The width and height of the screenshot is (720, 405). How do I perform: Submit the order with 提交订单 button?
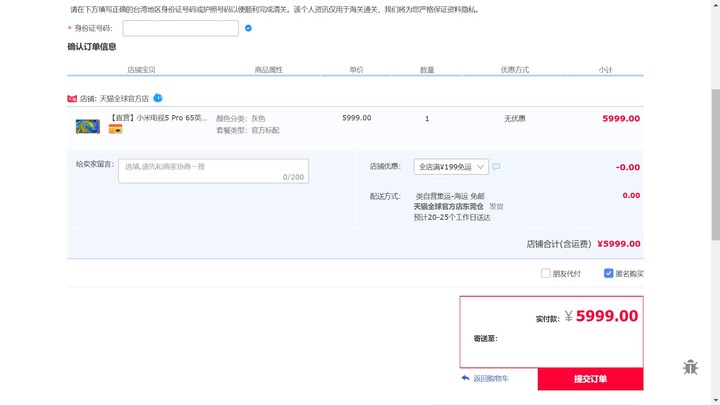591,379
